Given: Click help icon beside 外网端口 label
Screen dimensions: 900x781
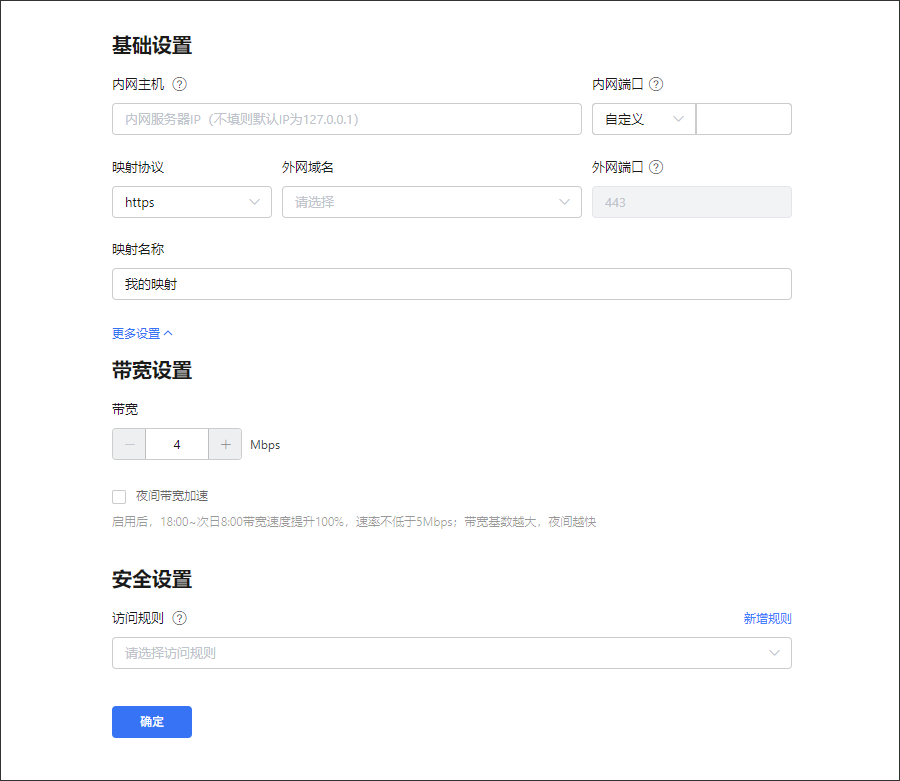Looking at the screenshot, I should [x=656, y=168].
